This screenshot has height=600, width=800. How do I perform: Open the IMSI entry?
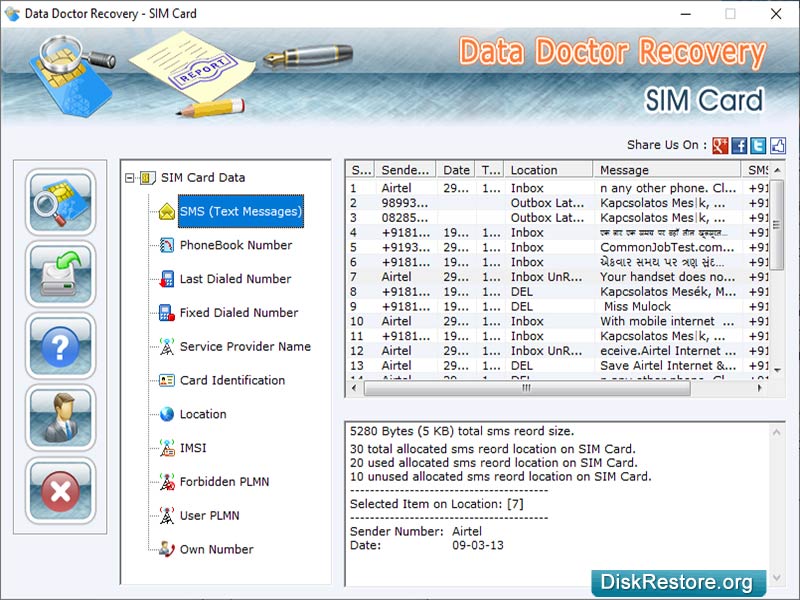pos(195,449)
